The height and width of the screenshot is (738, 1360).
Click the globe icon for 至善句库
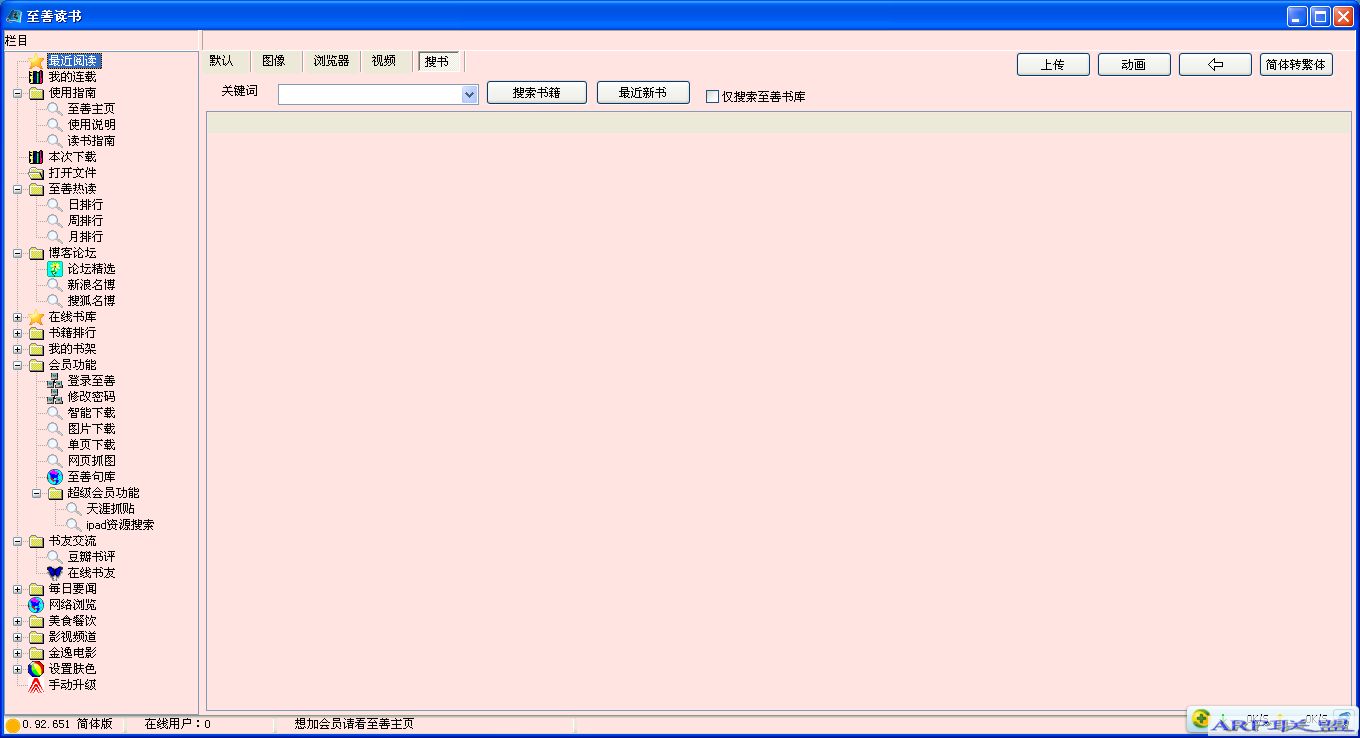pyautogui.click(x=55, y=477)
